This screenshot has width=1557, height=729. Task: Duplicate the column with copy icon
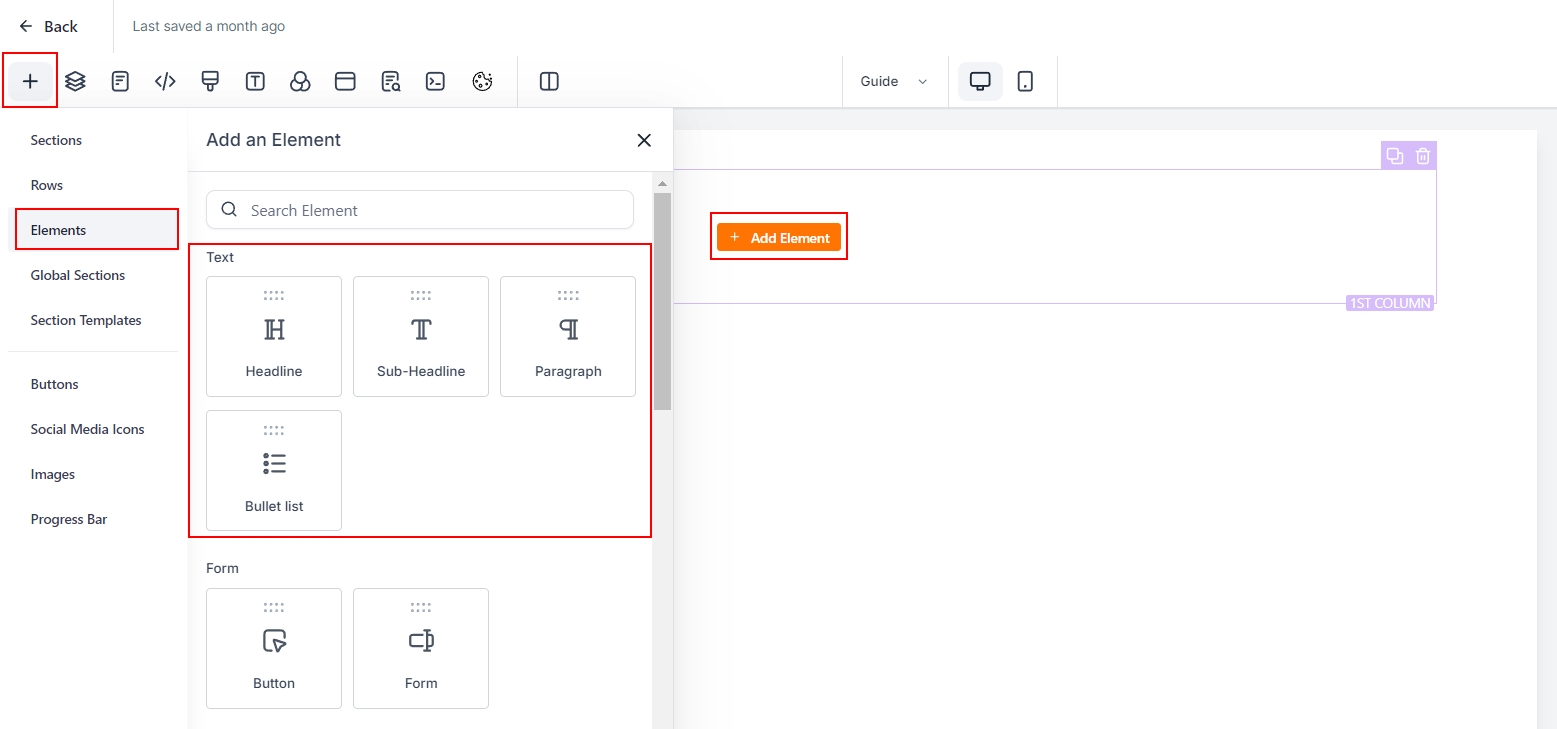(x=1394, y=156)
